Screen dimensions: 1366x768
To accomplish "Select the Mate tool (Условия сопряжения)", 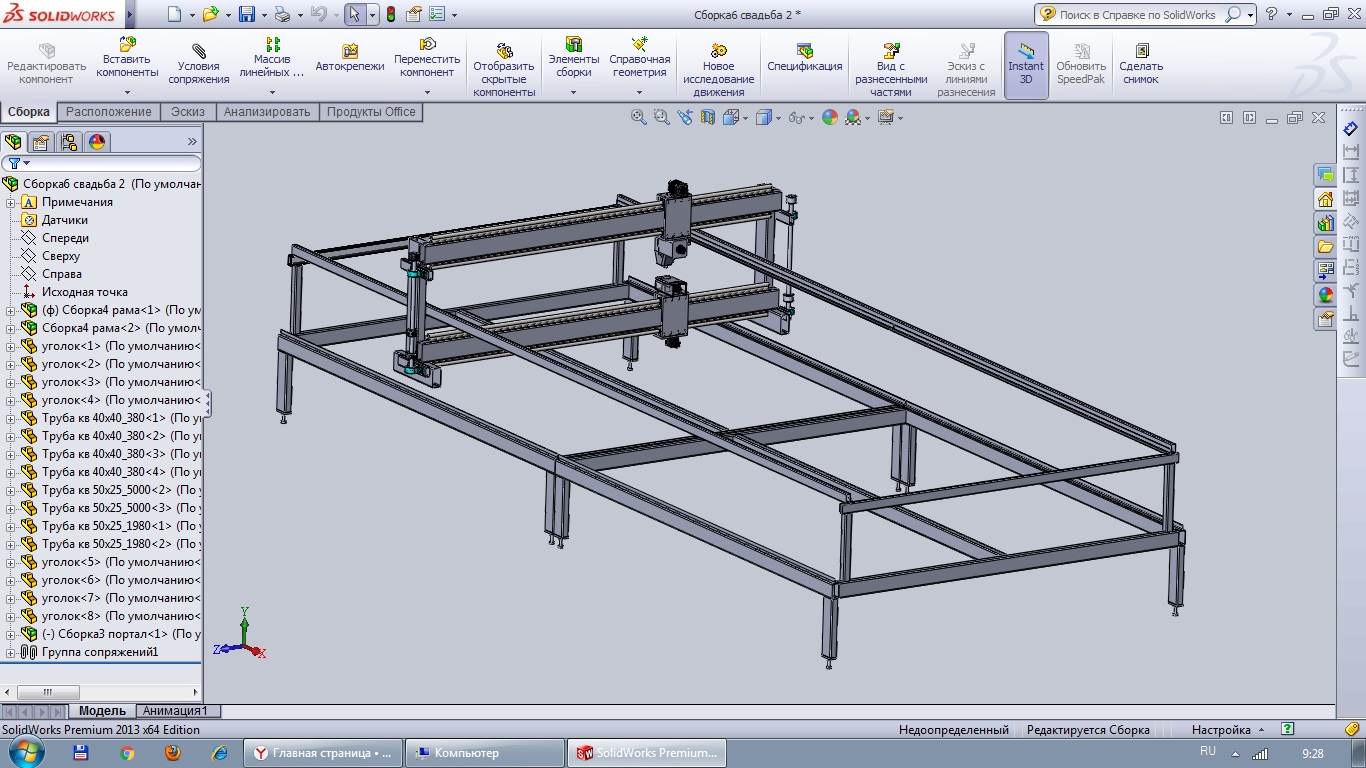I will tap(198, 63).
